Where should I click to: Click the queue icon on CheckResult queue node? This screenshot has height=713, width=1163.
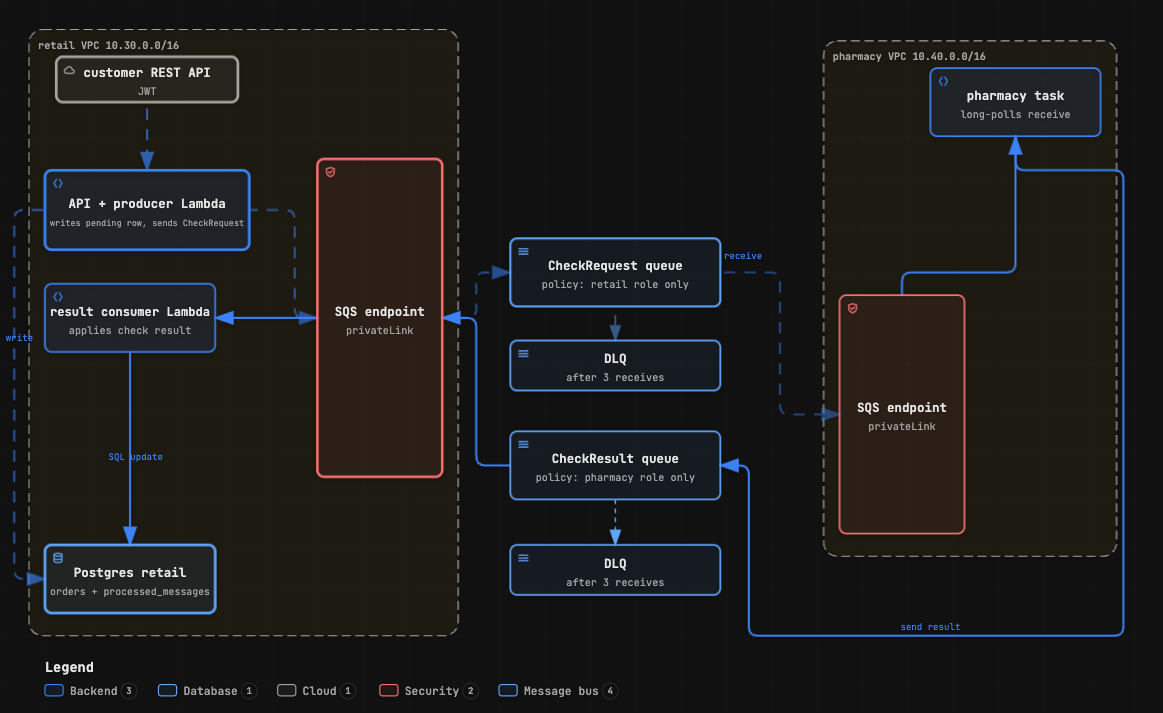point(524,444)
